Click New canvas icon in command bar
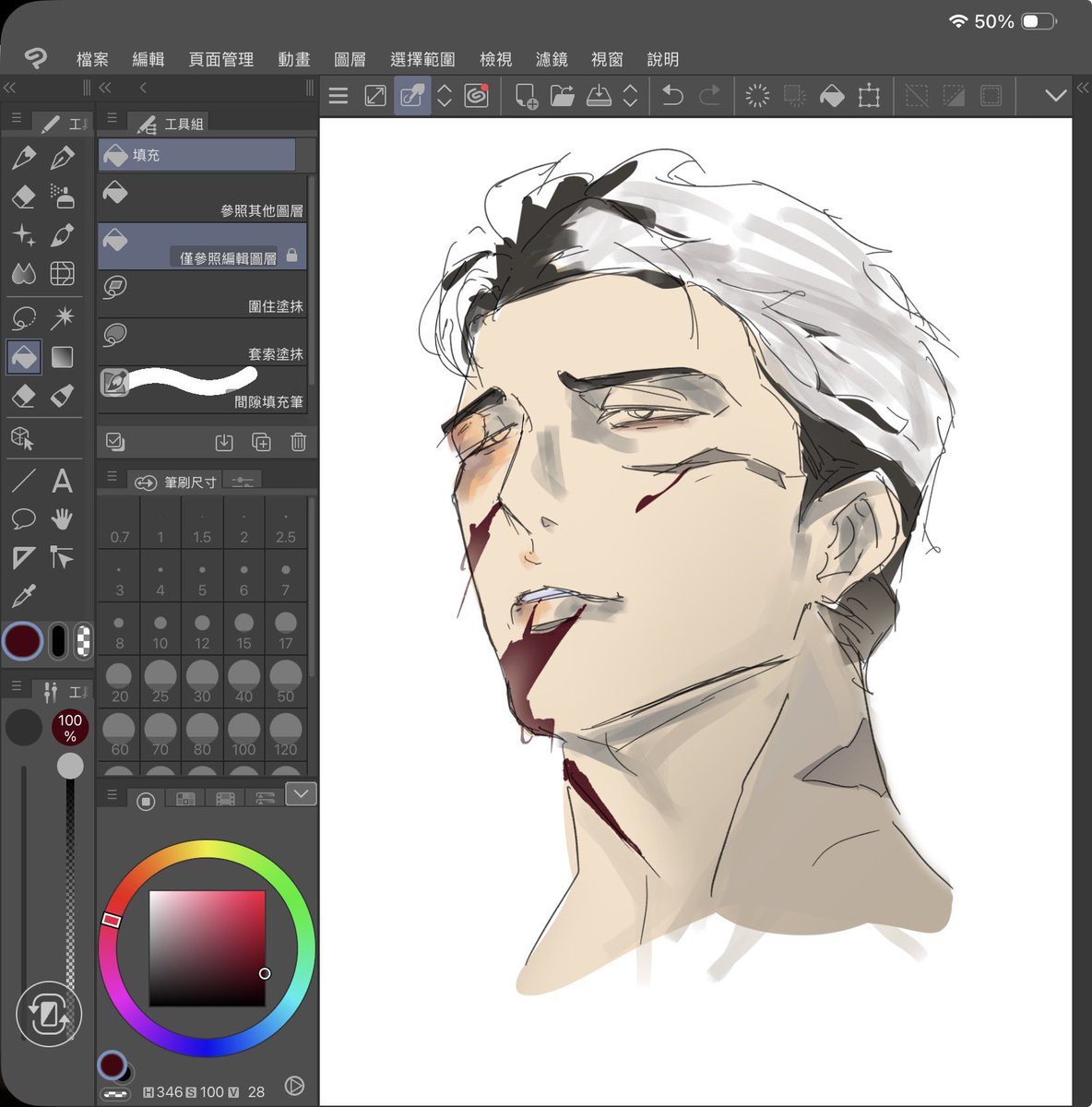 (x=526, y=95)
